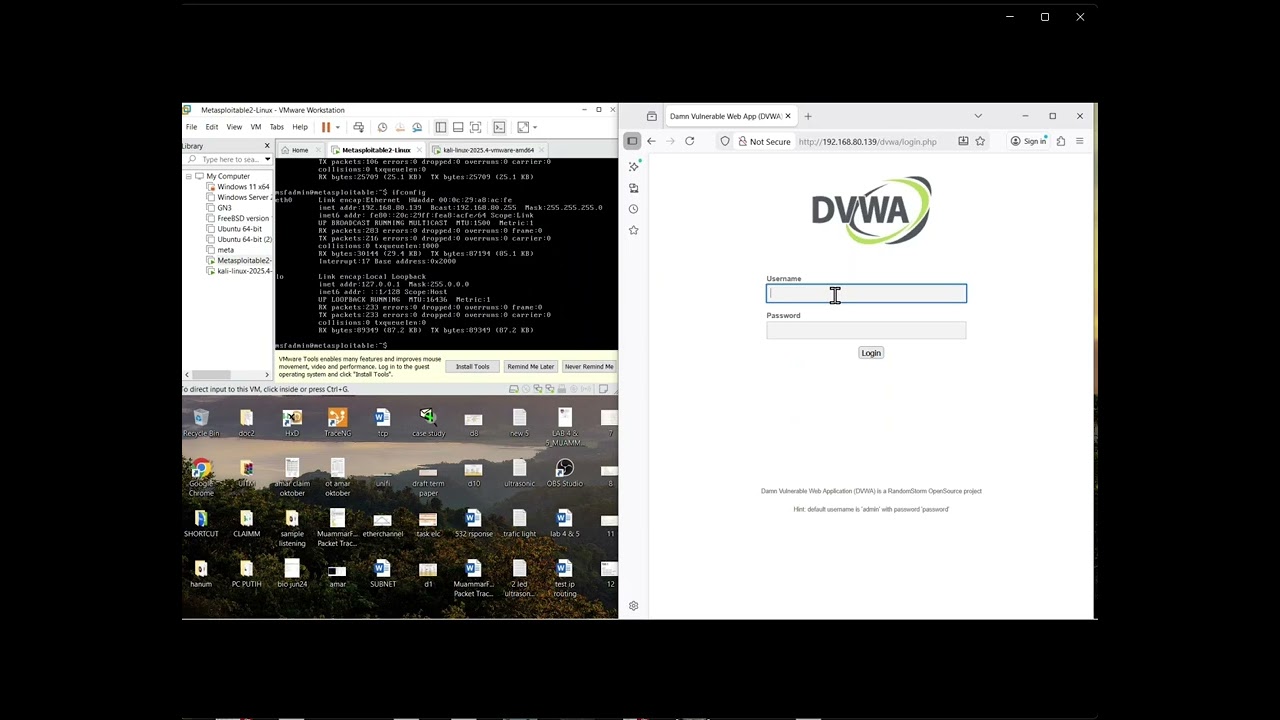
Task: Open synced tabs icon in browser sidebar
Action: click(x=633, y=188)
